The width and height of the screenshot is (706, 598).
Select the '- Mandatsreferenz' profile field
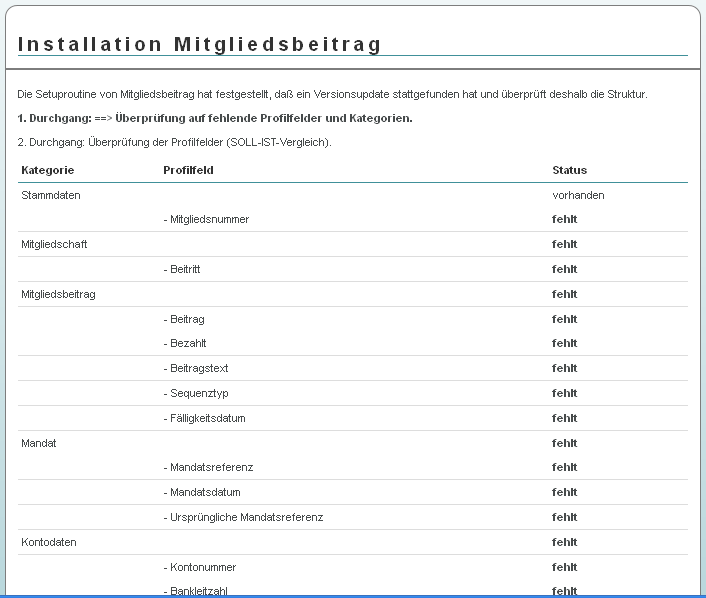[x=208, y=467]
